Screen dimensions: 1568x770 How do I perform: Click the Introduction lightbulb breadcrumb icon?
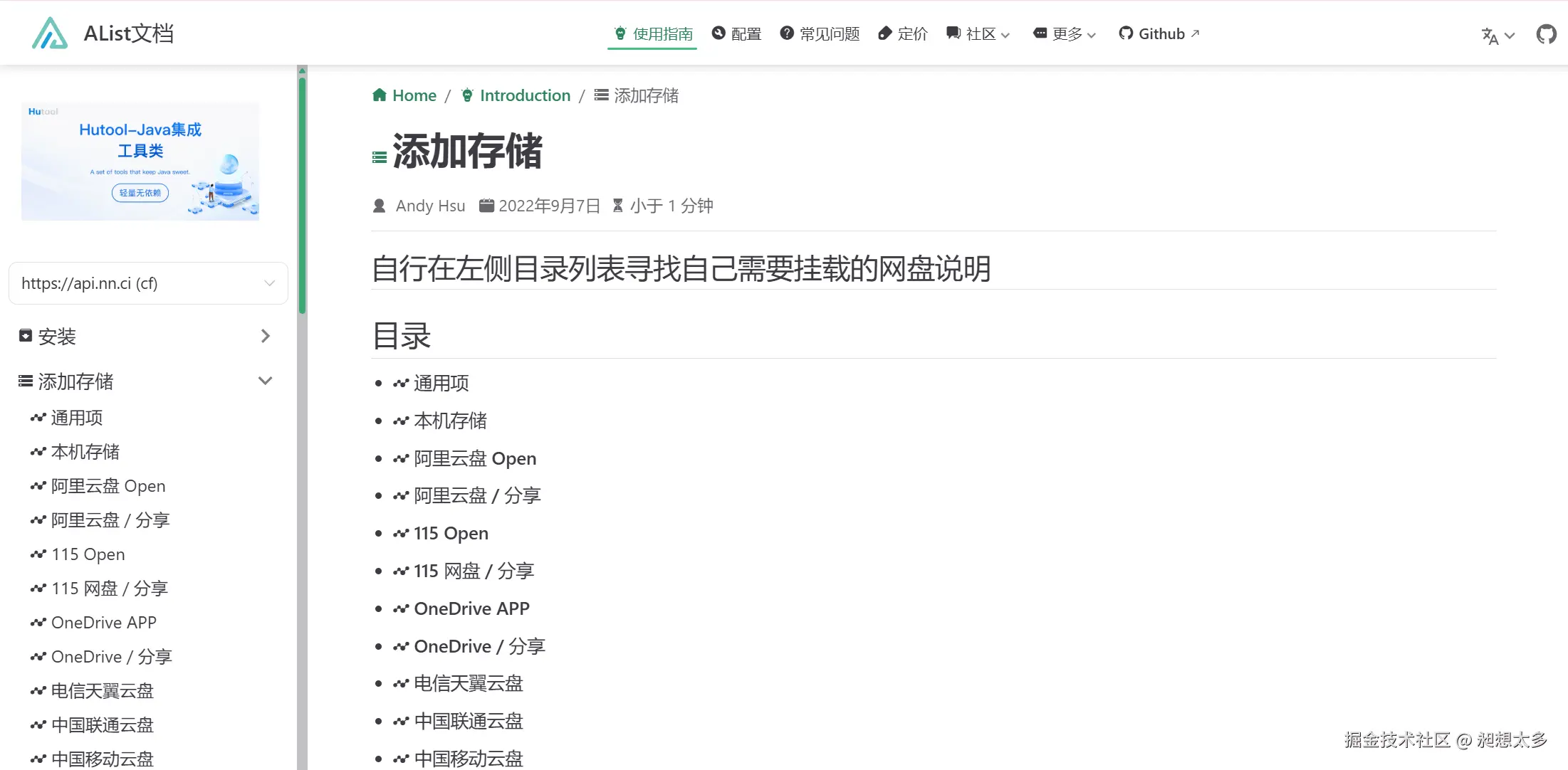click(x=467, y=95)
